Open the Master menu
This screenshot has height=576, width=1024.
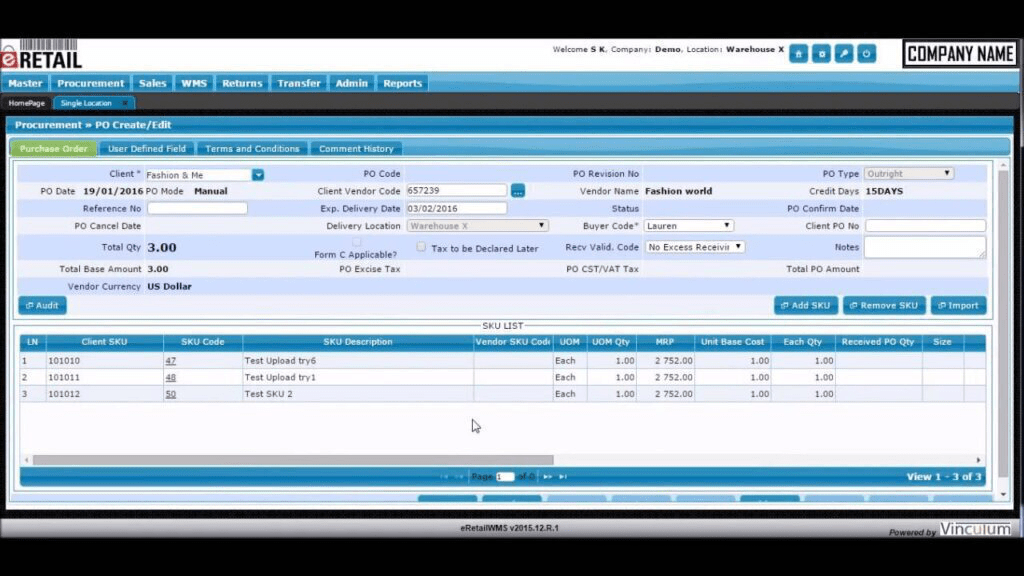coord(25,83)
